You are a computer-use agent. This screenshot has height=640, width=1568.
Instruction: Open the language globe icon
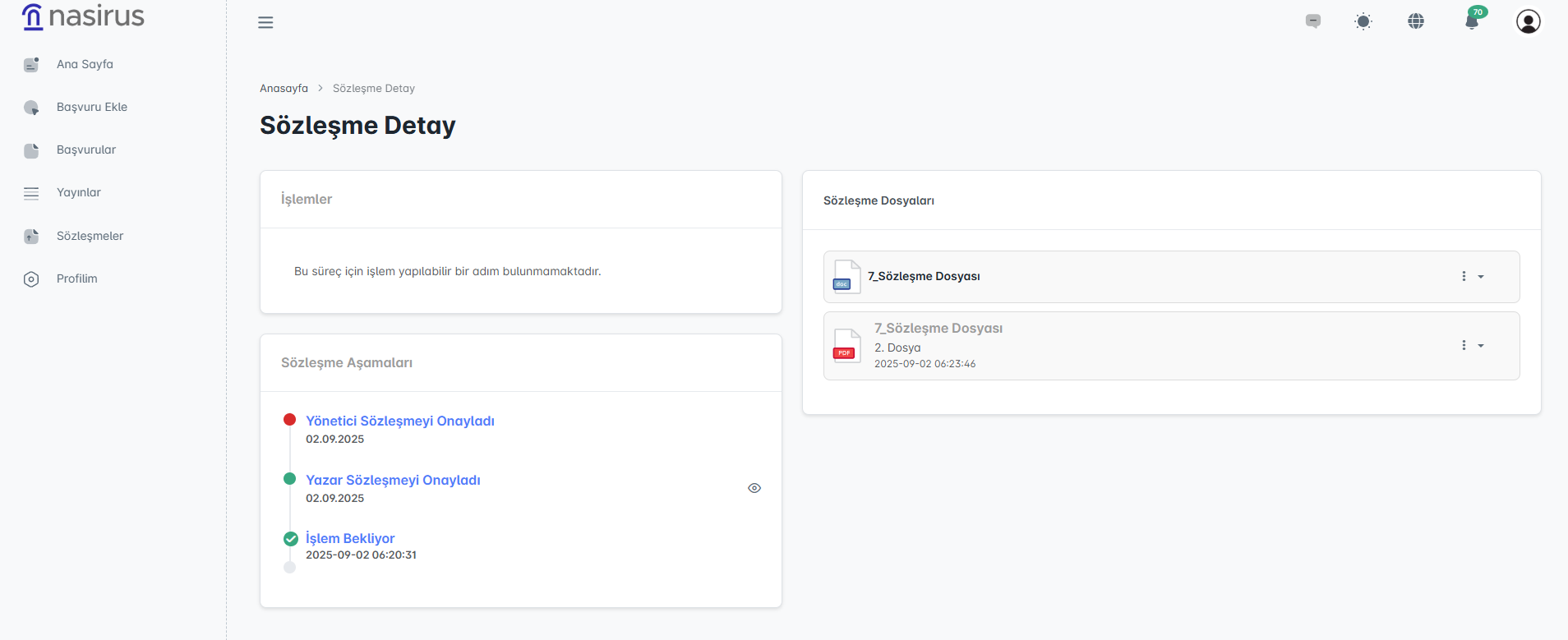pos(1416,21)
